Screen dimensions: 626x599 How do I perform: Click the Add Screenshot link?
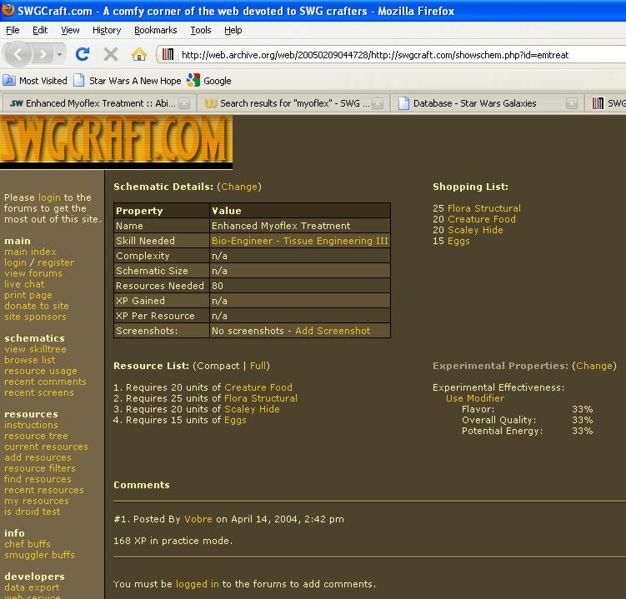[332, 331]
